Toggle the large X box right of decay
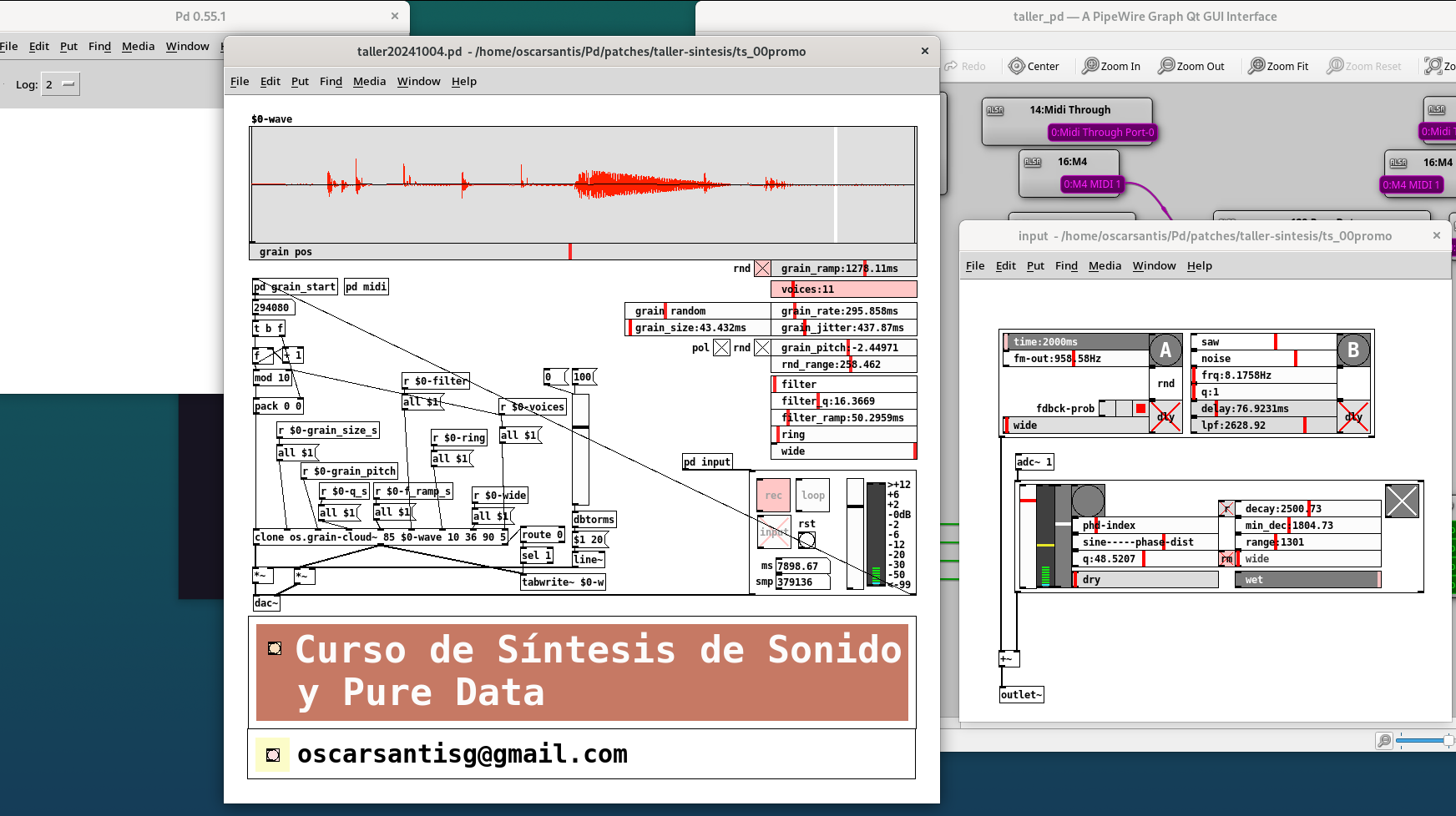The width and height of the screenshot is (1456, 816). 1402,501
